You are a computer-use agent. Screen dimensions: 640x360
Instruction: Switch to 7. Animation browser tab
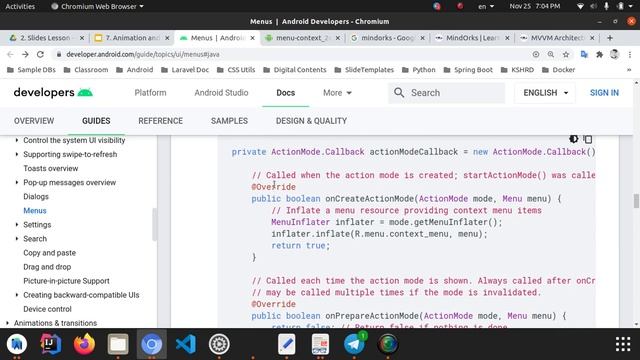click(x=131, y=38)
